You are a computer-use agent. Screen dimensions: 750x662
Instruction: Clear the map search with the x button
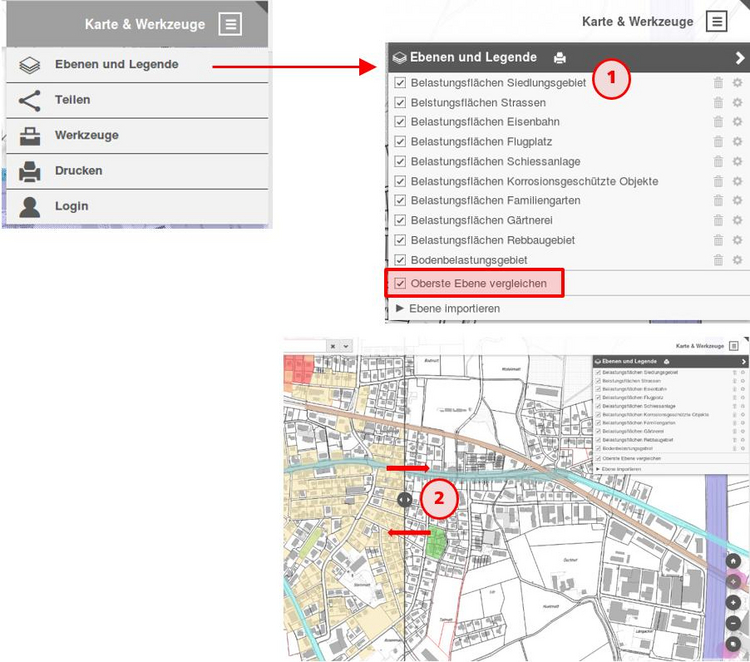pos(333,346)
